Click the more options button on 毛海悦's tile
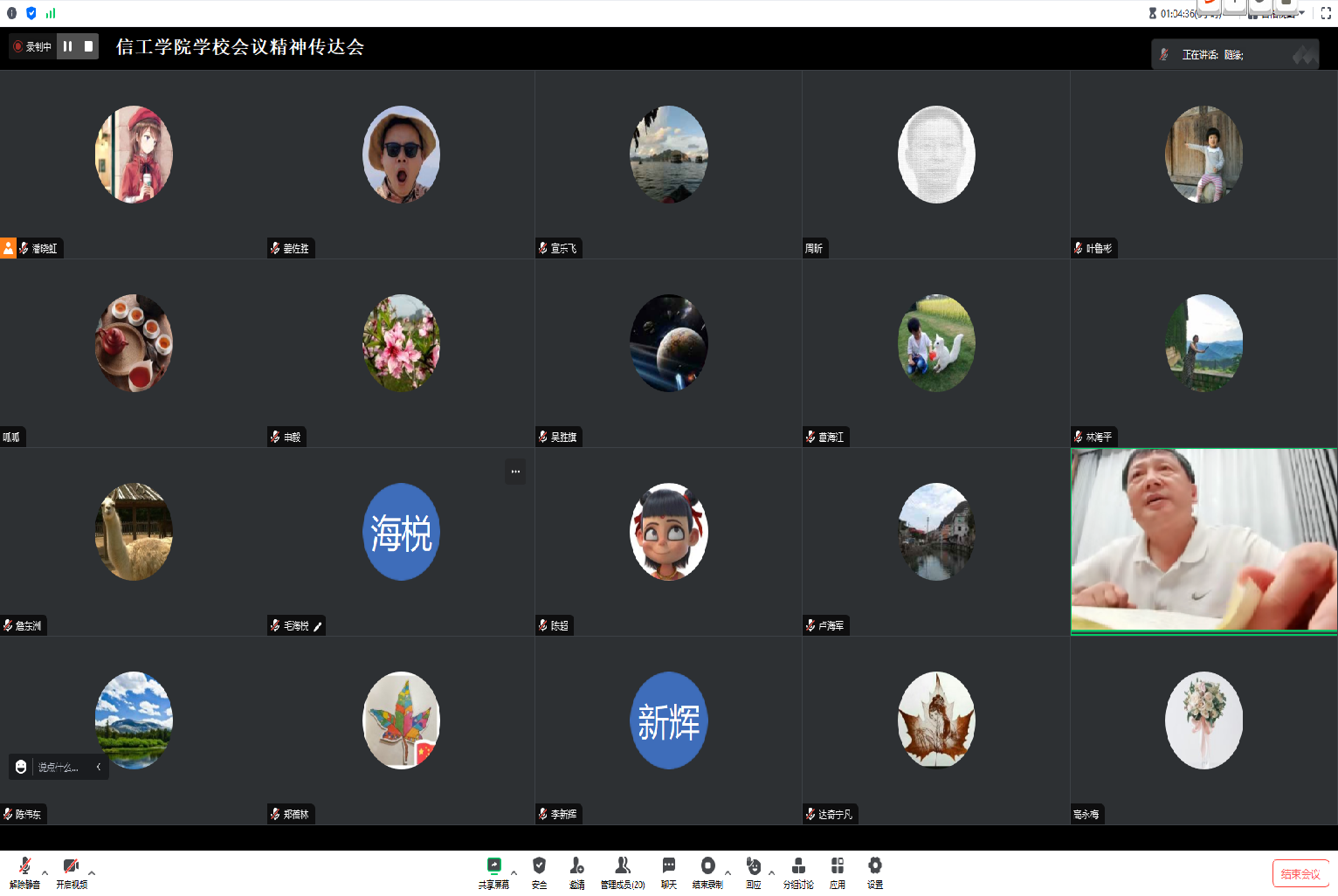Image resolution: width=1338 pixels, height=896 pixels. pyautogui.click(x=515, y=472)
